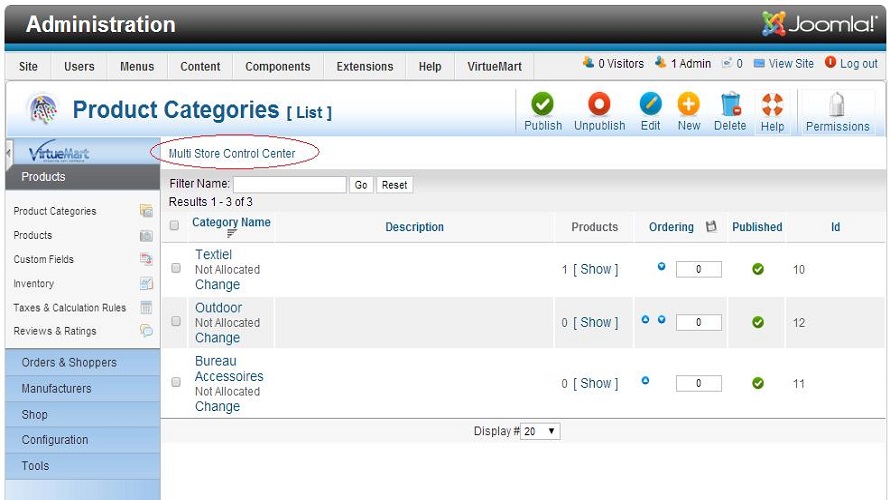Click the Log out icon
The height and width of the screenshot is (500, 890).
tap(830, 62)
